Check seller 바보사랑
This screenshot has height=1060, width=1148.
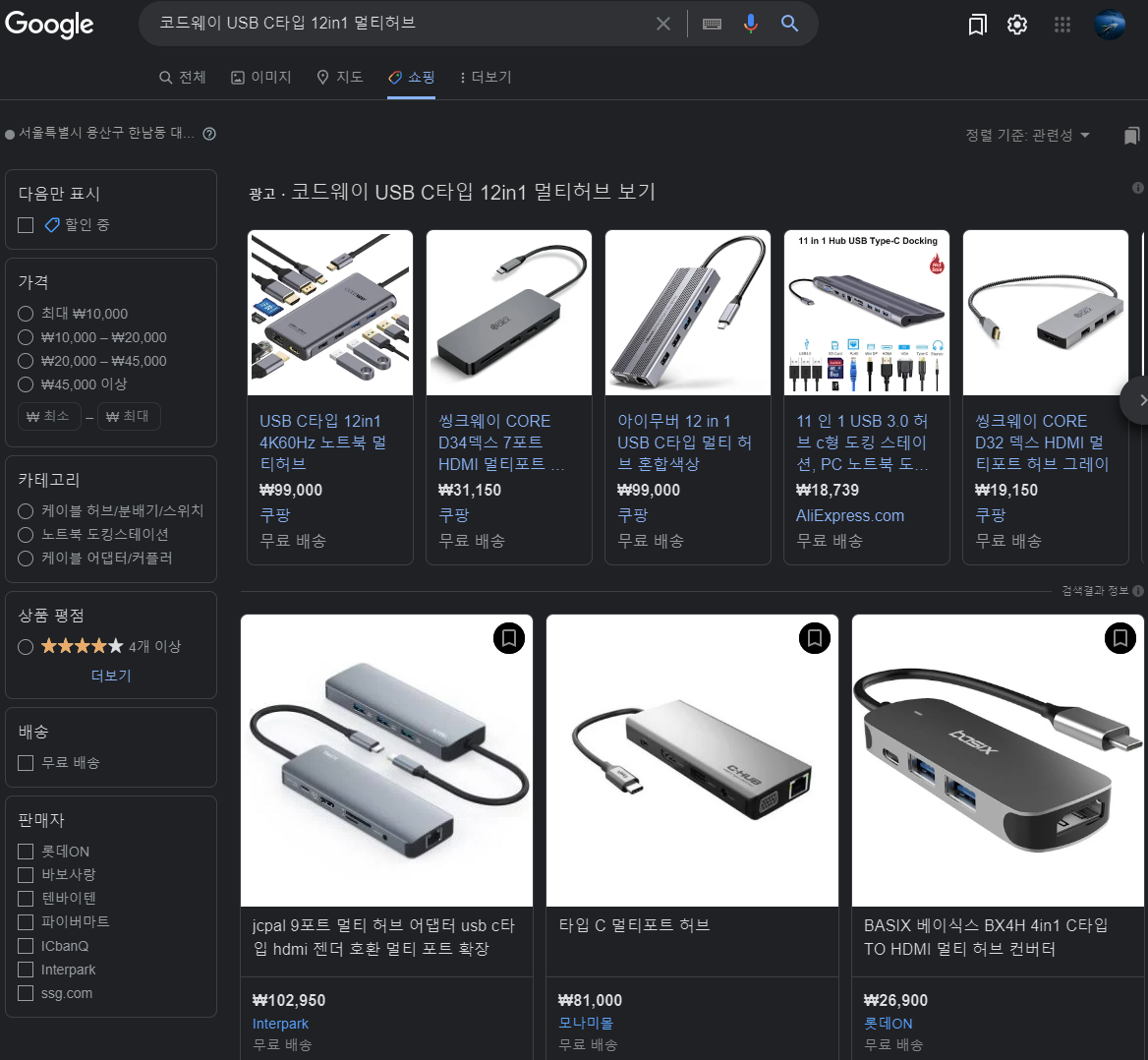click(x=26, y=875)
